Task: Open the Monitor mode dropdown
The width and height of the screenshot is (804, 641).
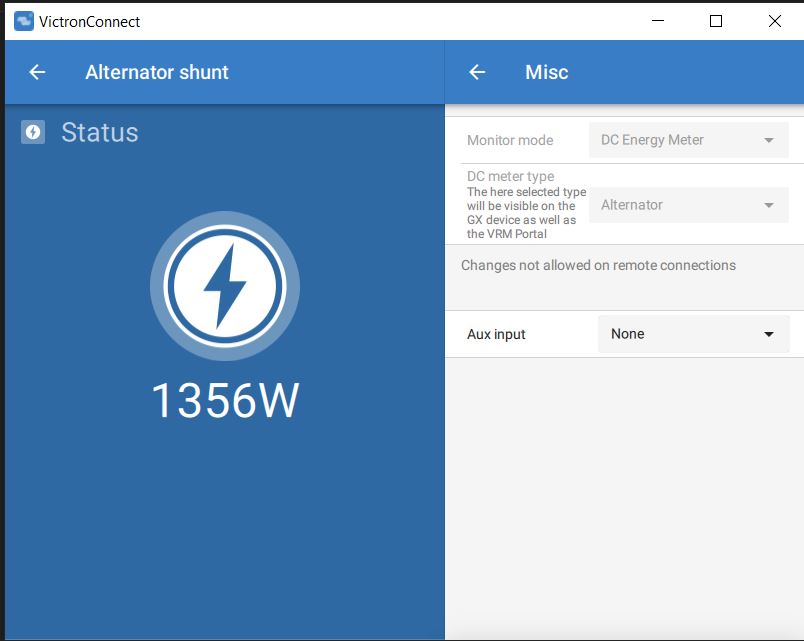Action: click(689, 140)
